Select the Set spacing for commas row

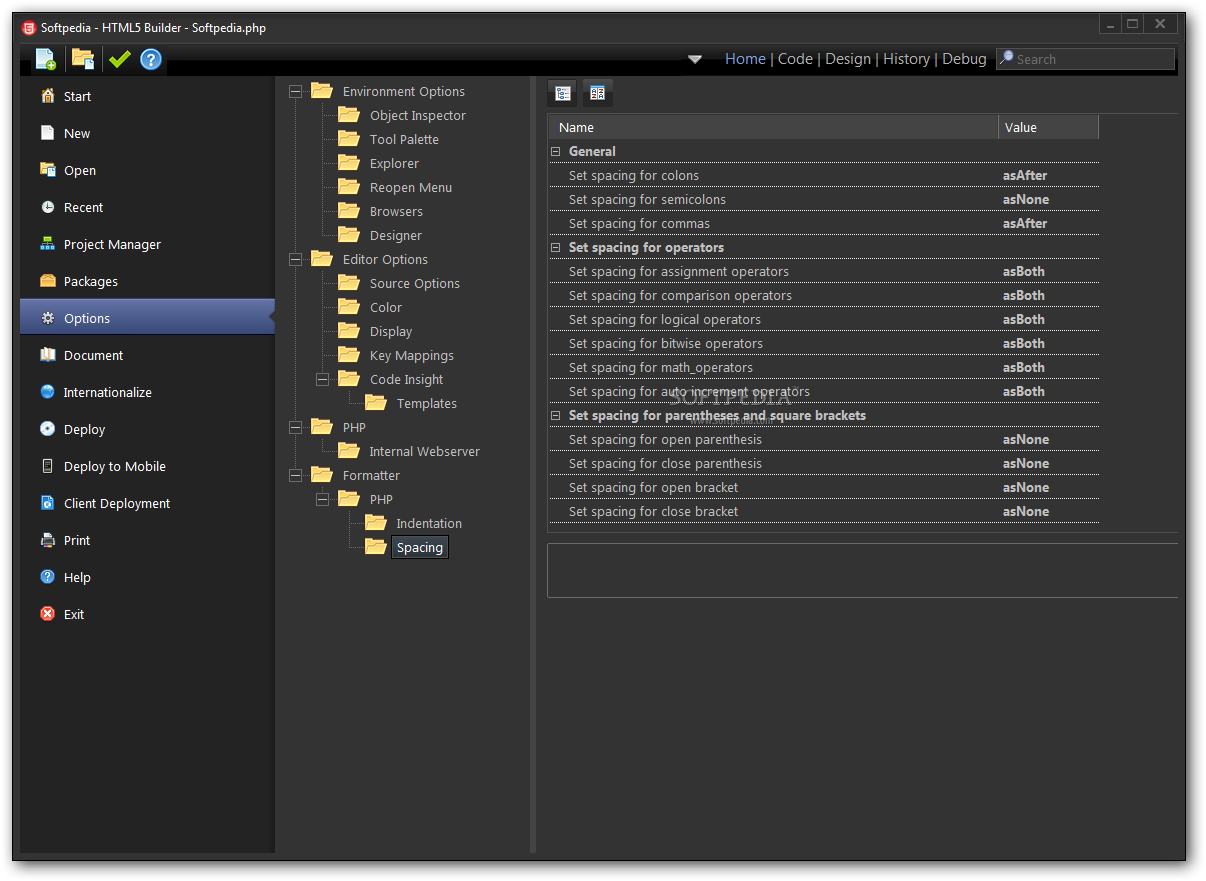pos(823,223)
